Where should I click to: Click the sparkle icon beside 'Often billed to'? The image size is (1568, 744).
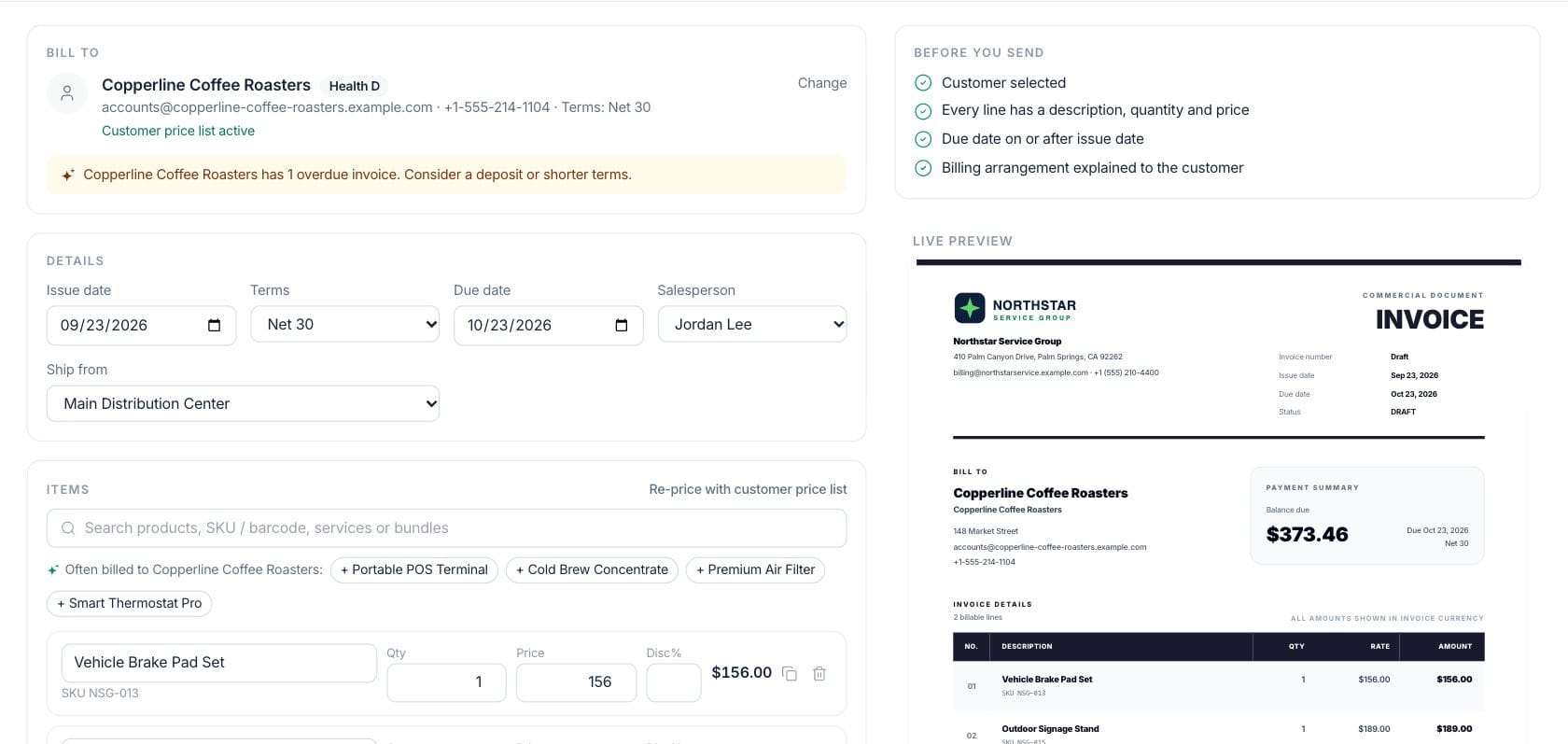tap(53, 569)
